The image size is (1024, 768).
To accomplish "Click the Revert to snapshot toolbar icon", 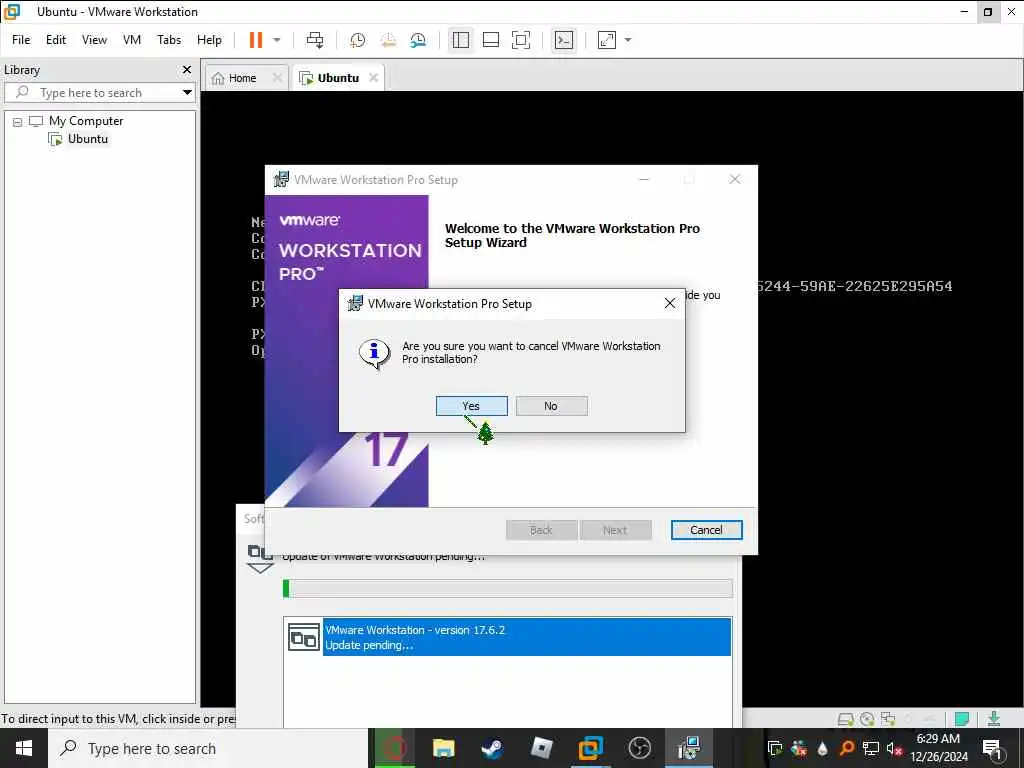I will 388,40.
